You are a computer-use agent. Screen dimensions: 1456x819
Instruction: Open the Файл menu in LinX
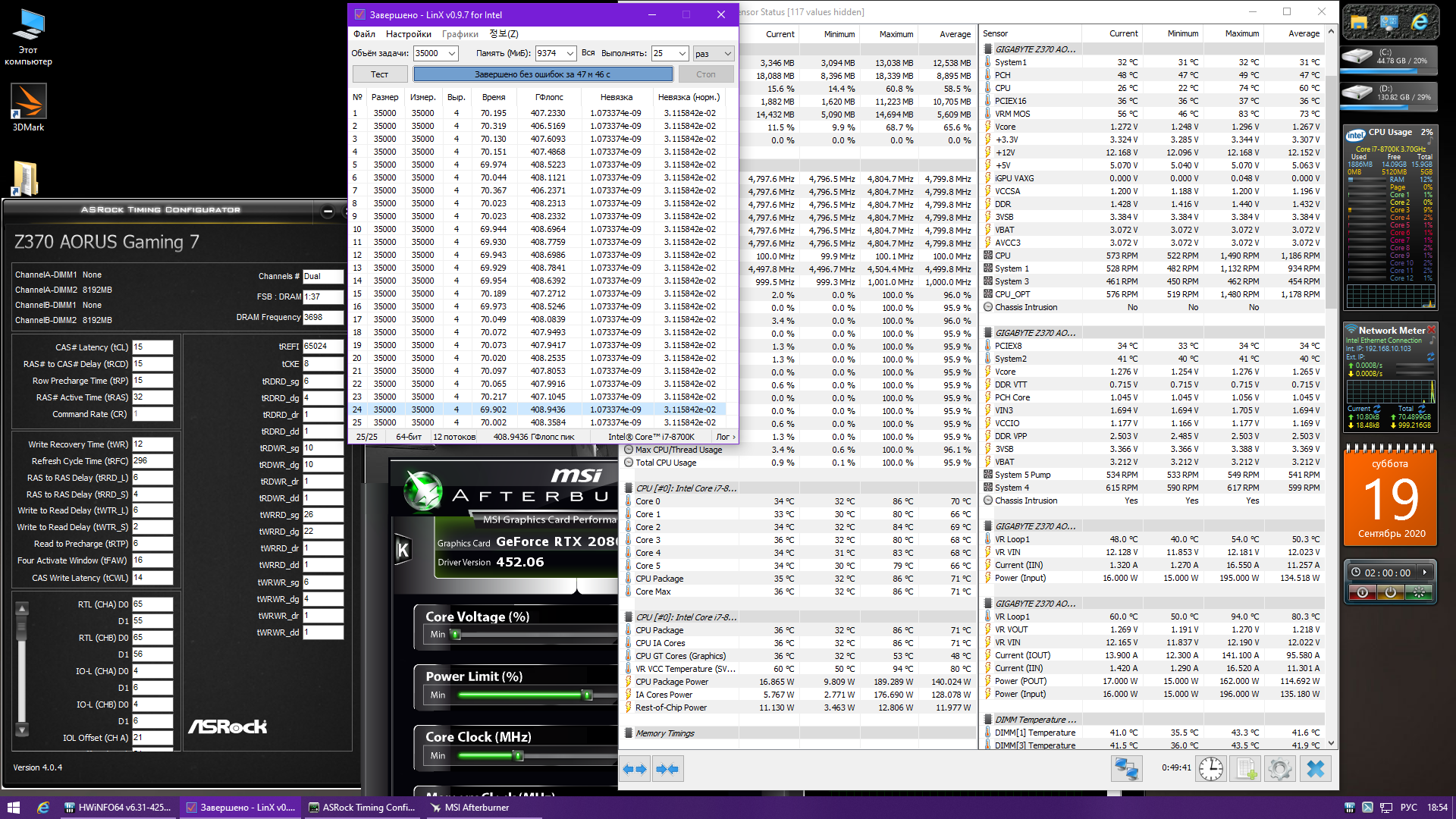coord(364,34)
